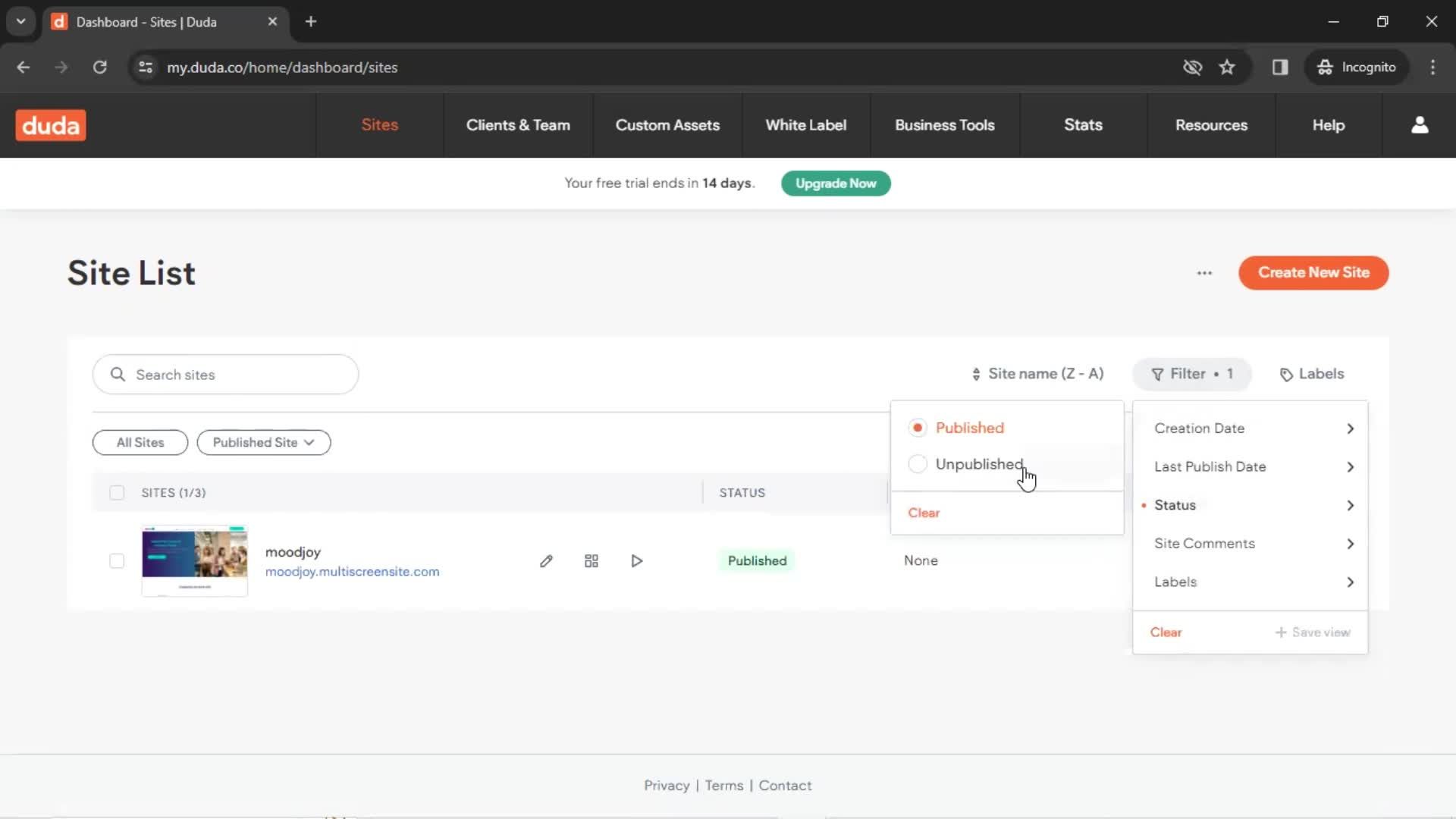The height and width of the screenshot is (819, 1456).
Task: Clear the status filter selection
Action: coord(924,513)
